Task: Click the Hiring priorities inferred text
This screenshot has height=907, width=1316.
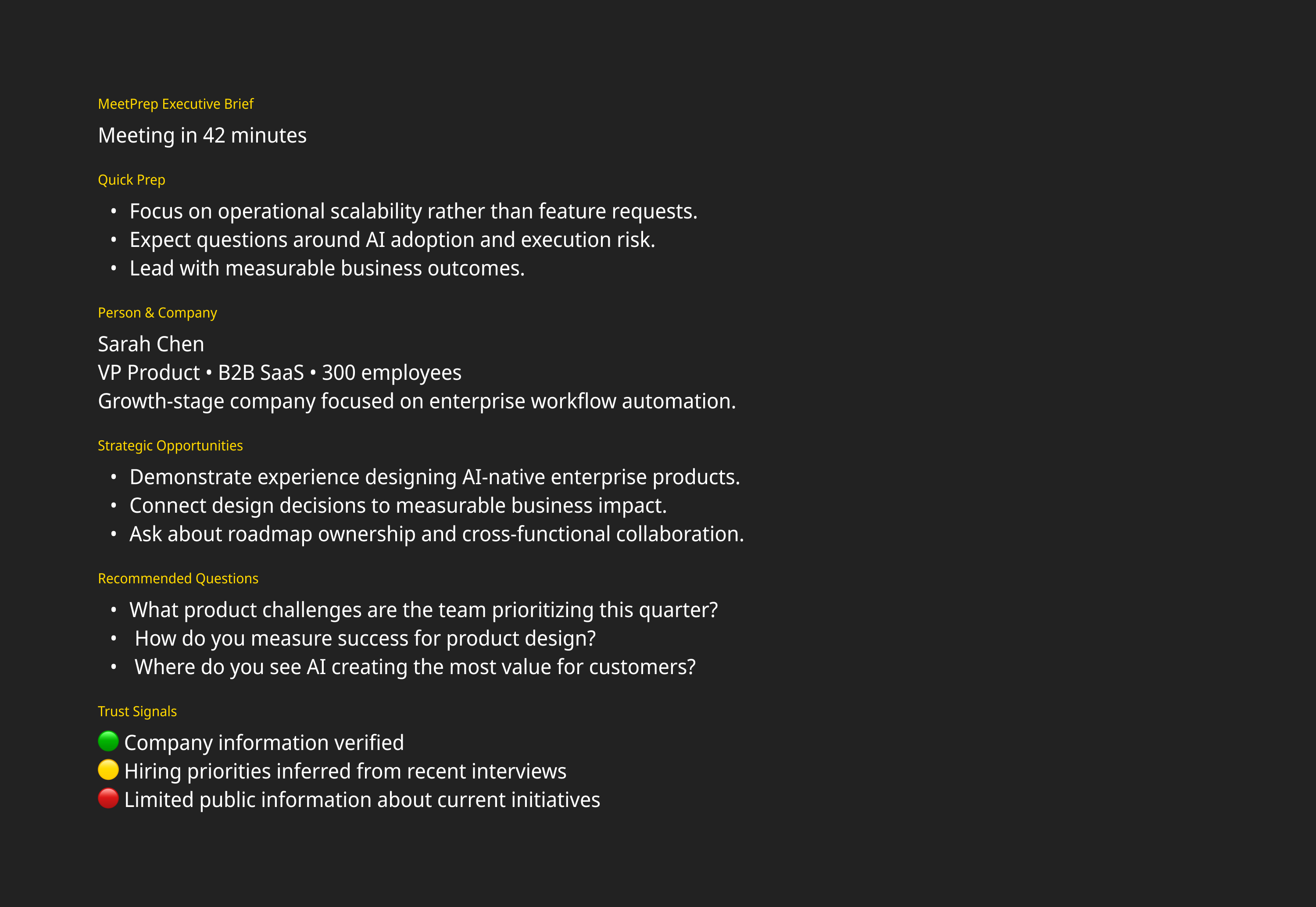Action: [x=345, y=771]
